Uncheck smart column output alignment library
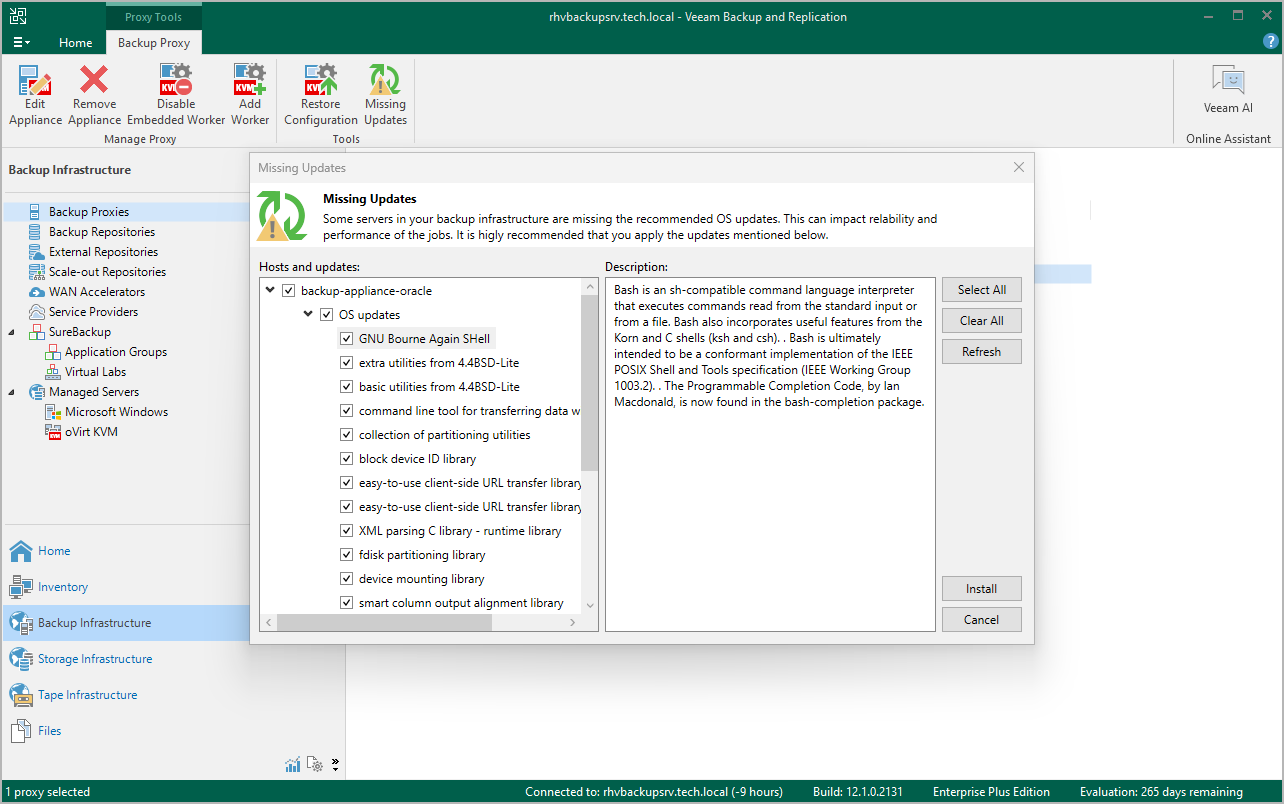1284x804 pixels. (x=347, y=603)
